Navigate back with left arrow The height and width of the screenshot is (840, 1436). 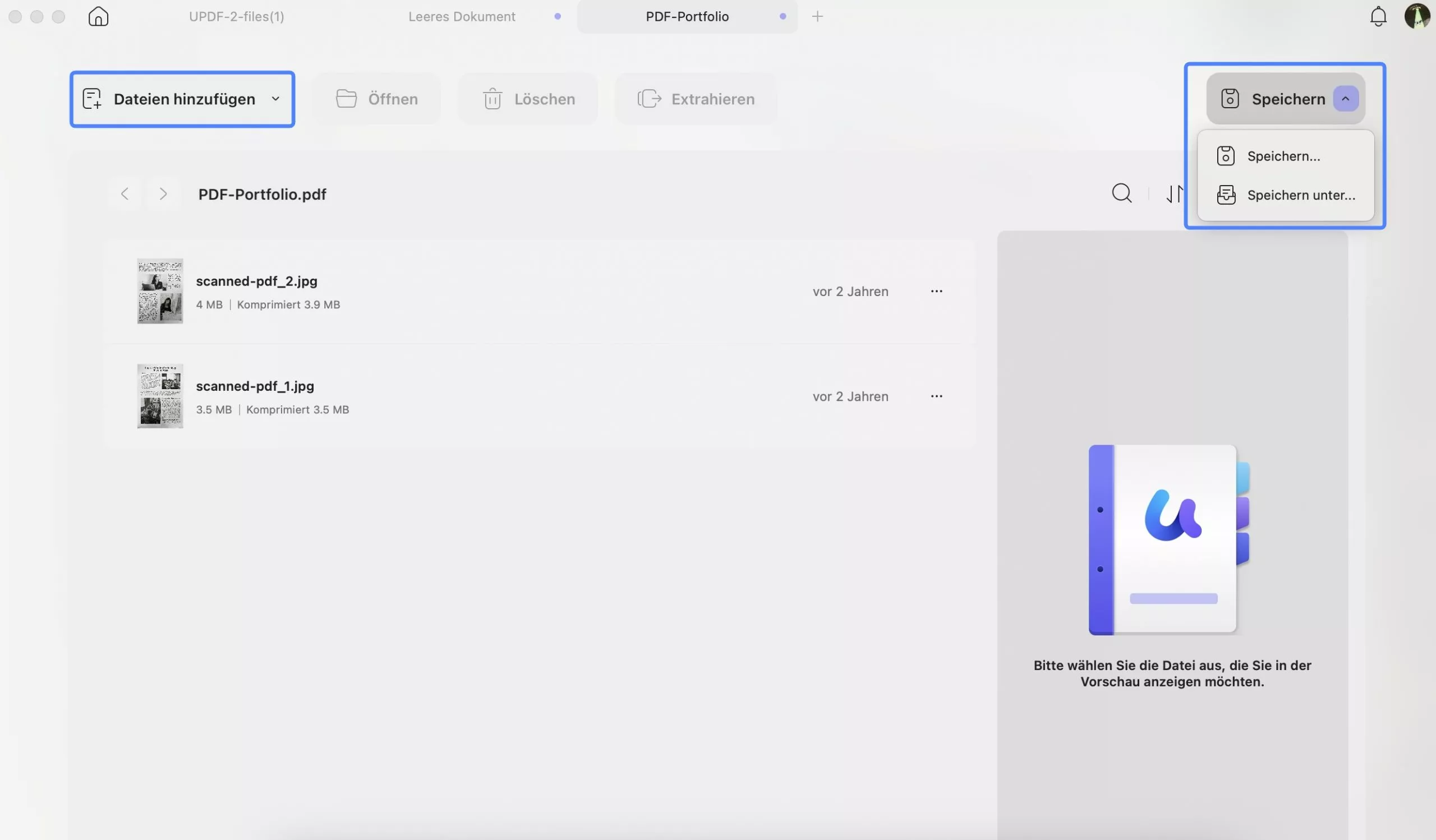point(125,194)
